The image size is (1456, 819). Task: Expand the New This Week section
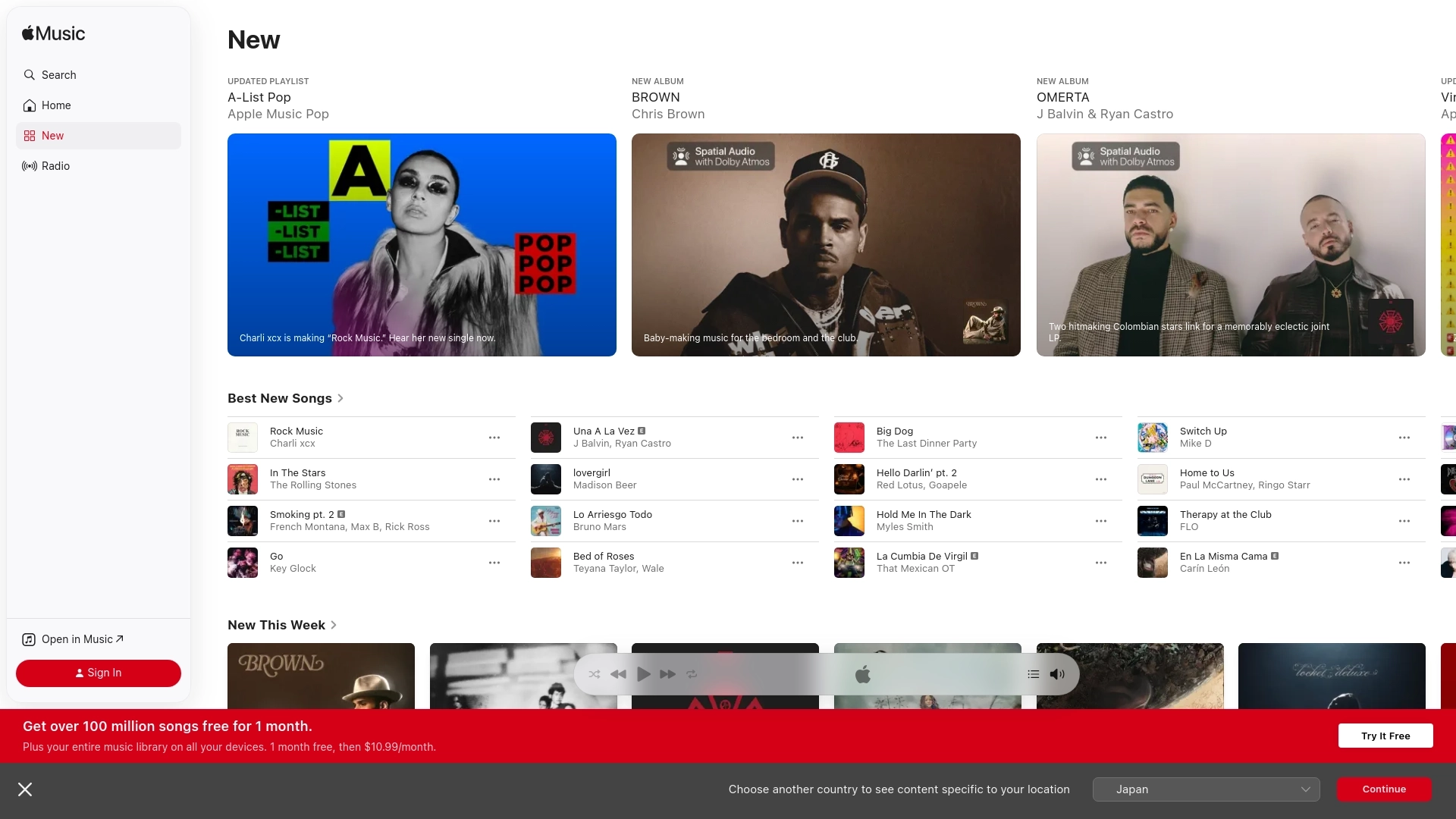282,625
